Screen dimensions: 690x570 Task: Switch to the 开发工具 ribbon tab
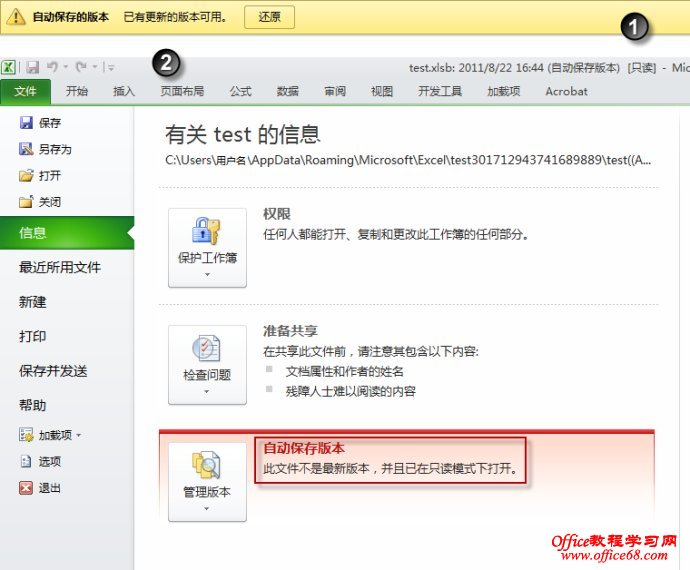click(440, 91)
